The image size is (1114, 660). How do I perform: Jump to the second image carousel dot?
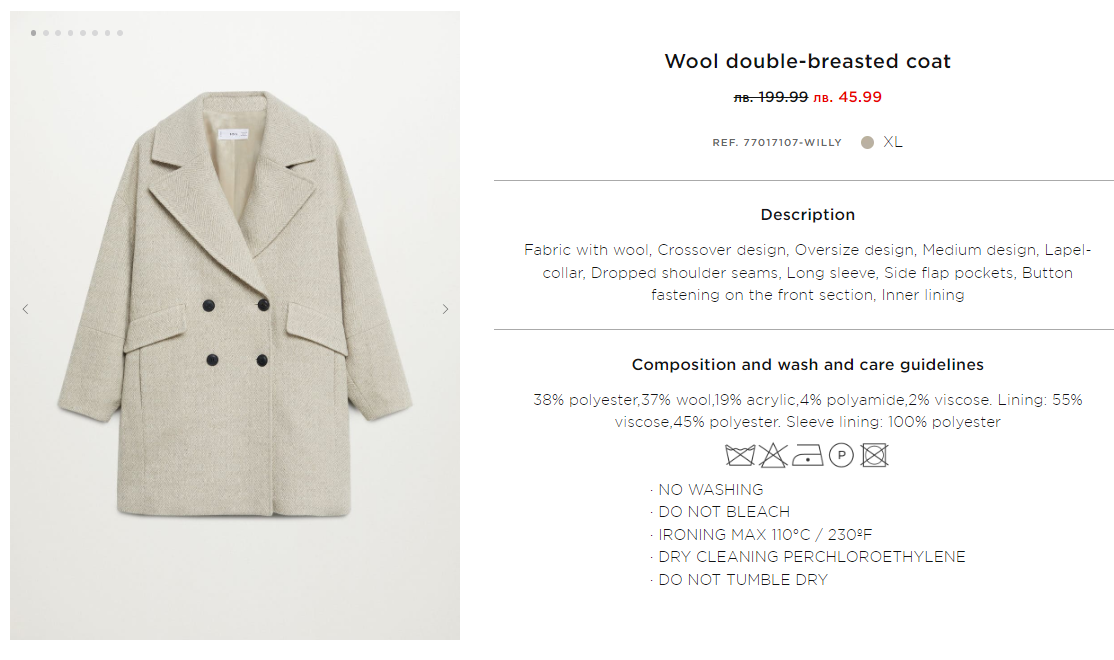click(x=46, y=33)
